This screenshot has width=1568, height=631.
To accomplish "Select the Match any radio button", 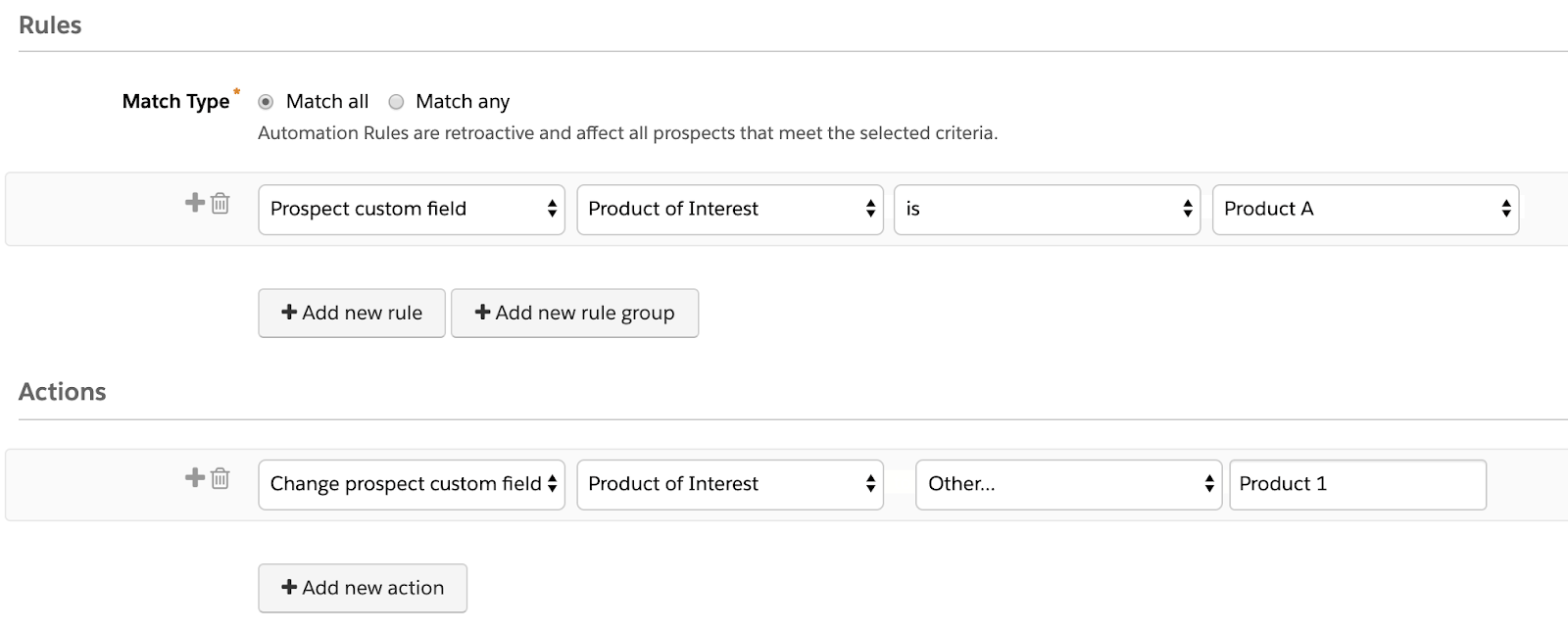I will pos(396,102).
